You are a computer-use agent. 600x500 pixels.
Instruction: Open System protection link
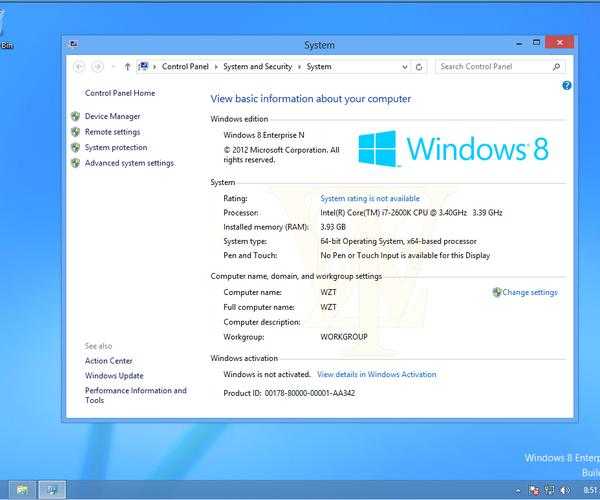point(116,147)
